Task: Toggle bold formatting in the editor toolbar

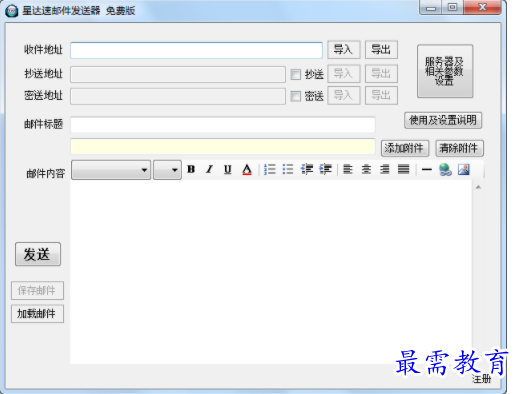Action: tap(191, 169)
